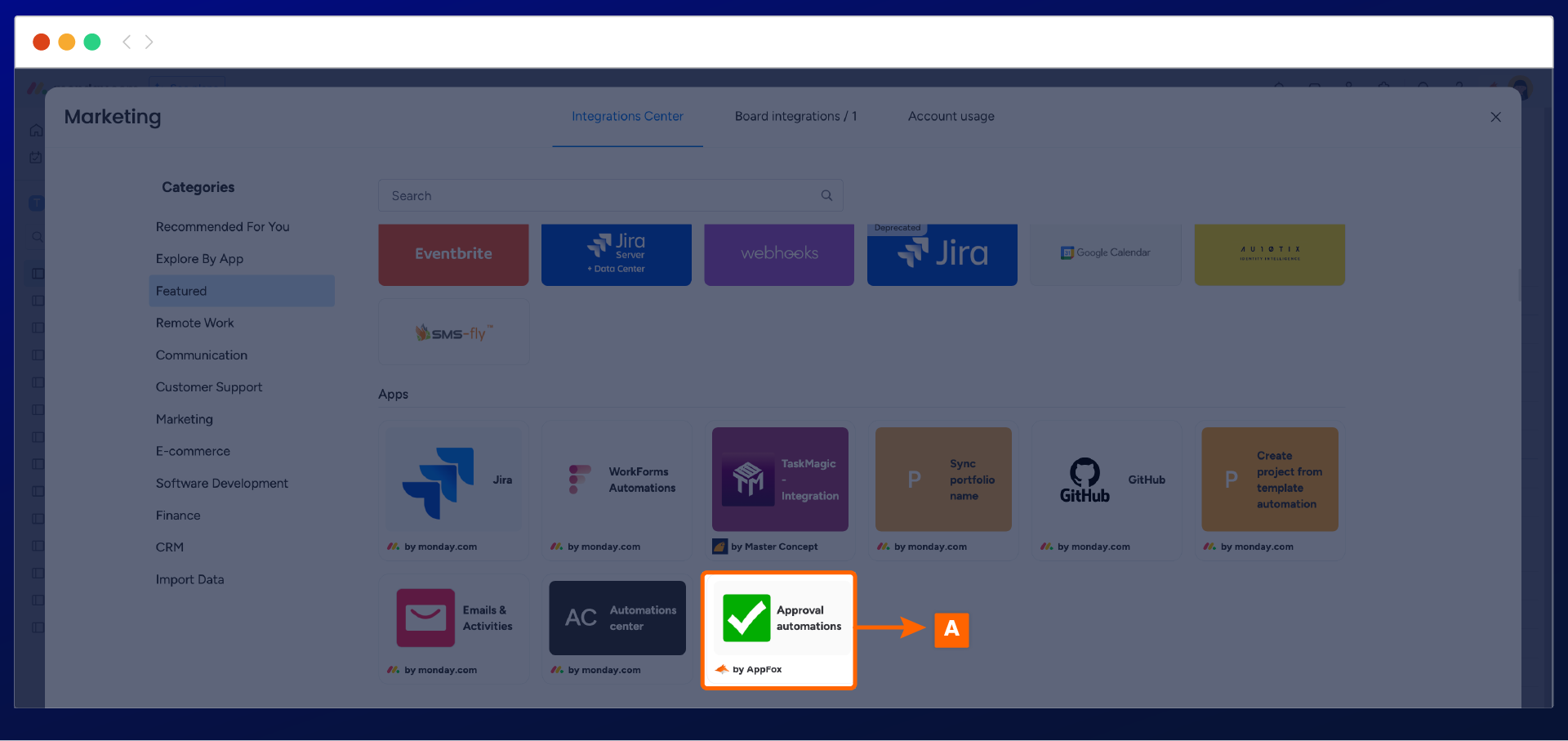Select Recommended For You category
Screen dimensions: 1568x741
coord(222,227)
